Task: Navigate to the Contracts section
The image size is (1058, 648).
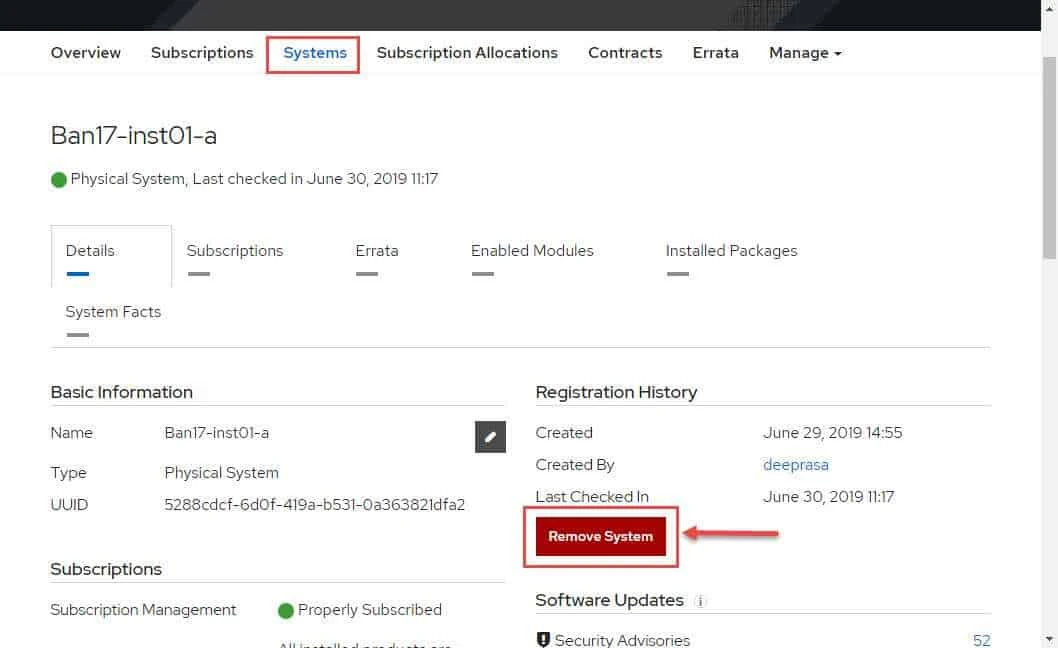Action: (624, 52)
